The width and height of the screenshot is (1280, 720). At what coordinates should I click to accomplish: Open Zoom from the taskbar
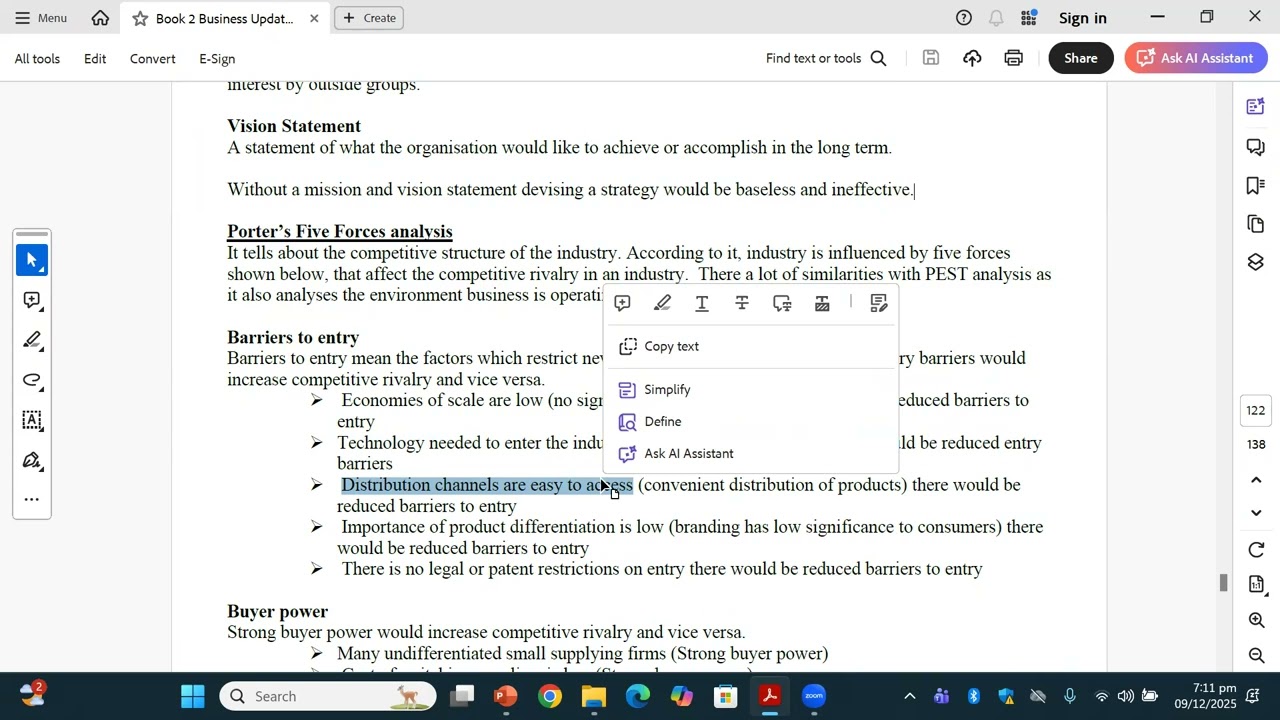point(814,696)
